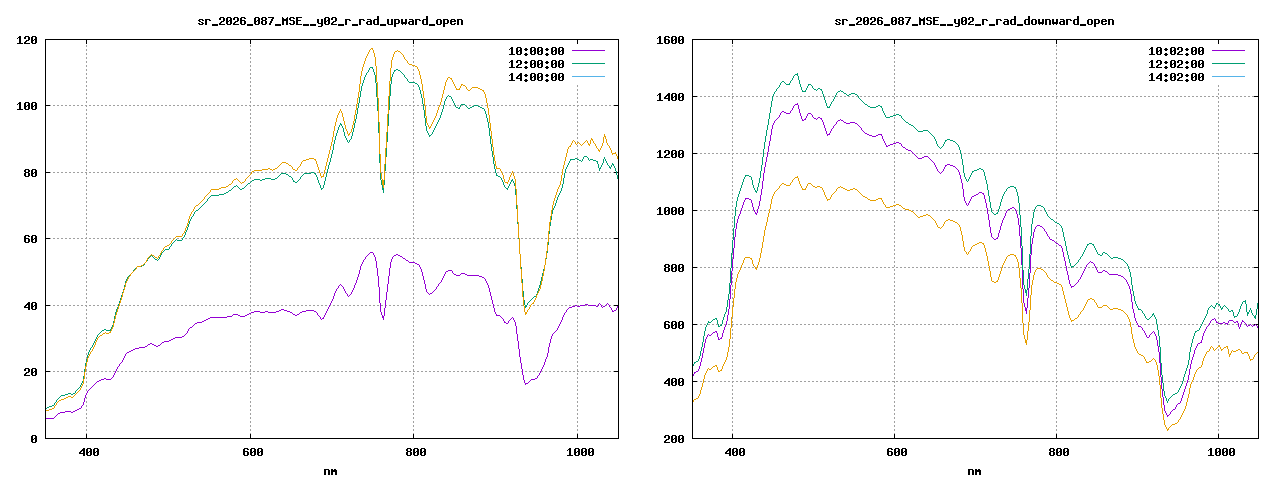Click the downward_open chart title
The image size is (1280, 480).
[974, 21]
